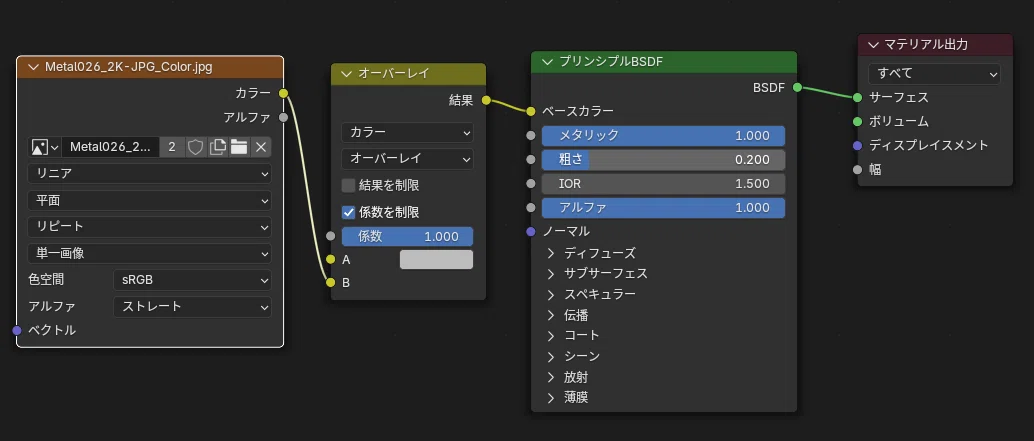Image resolution: width=1034 pixels, height=441 pixels.
Task: Click the 粗さ 0.200 slider
Action: point(663,160)
